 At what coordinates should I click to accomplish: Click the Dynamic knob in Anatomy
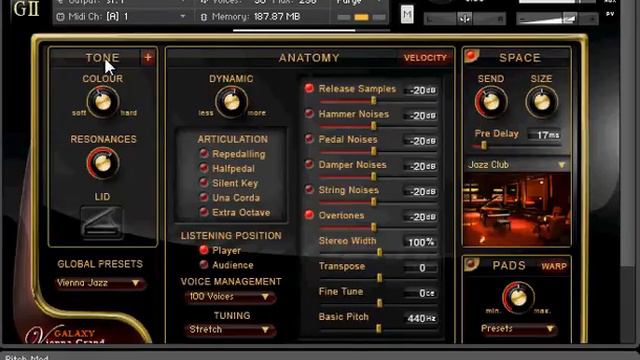point(231,102)
